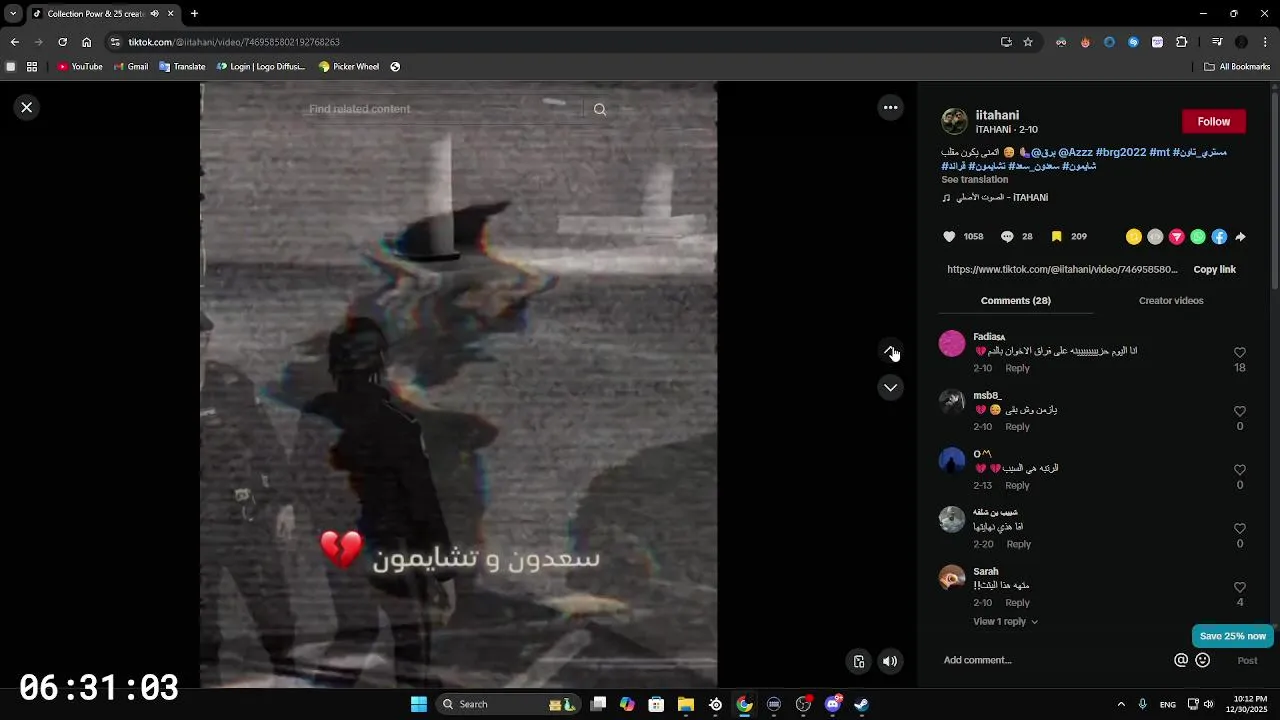Click the yellow repost share icon
The width and height of the screenshot is (1280, 720).
[x=1133, y=237]
